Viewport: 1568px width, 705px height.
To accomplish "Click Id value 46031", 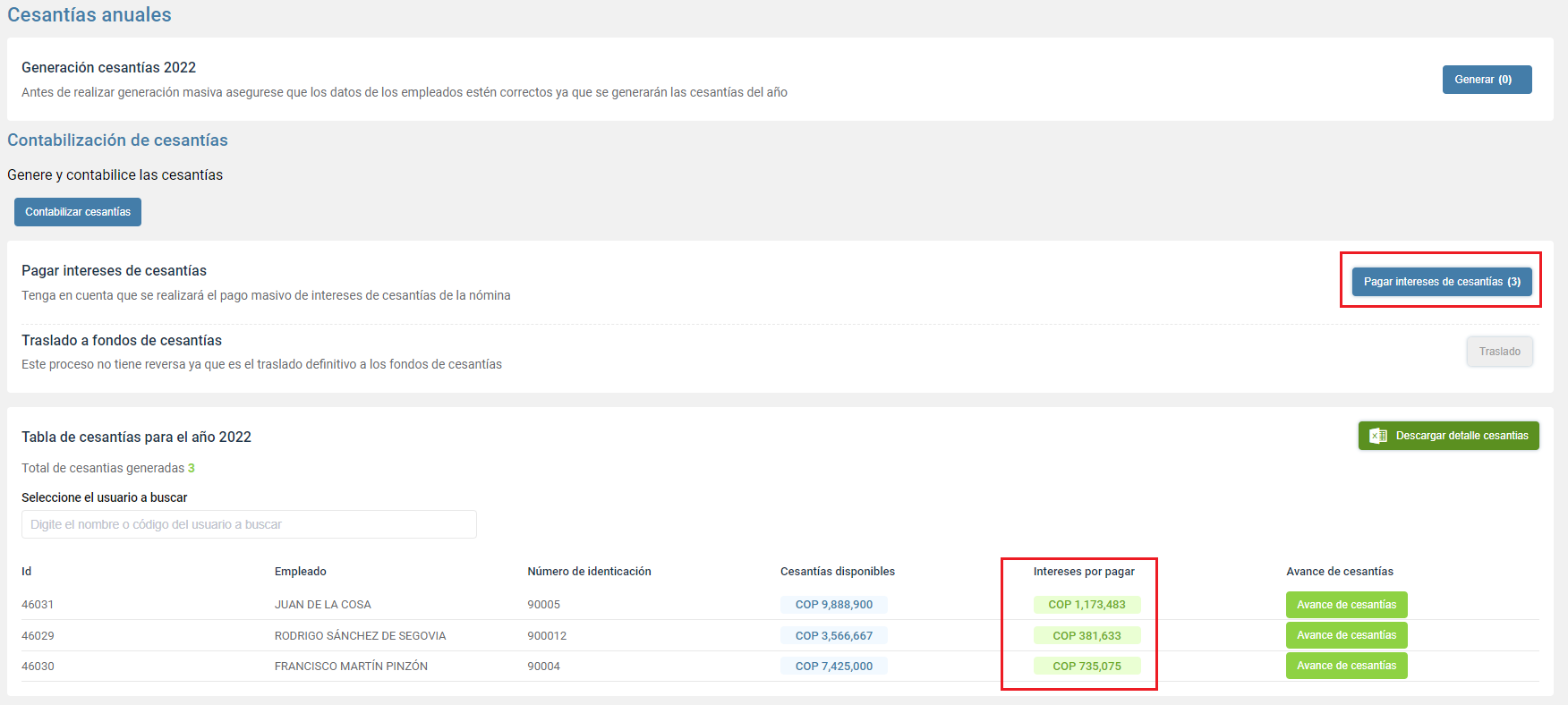I will (38, 605).
